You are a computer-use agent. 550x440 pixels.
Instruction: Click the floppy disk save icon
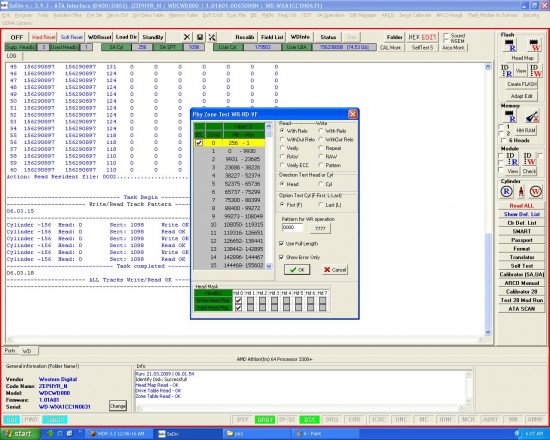click(200, 37)
